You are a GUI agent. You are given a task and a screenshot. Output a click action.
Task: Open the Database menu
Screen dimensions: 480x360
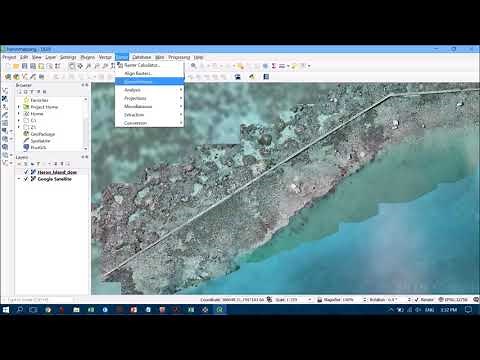point(142,57)
